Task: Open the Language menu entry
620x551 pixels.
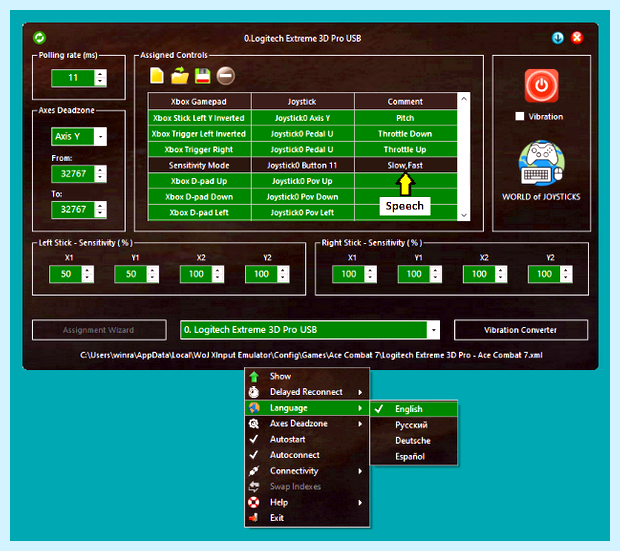Action: (307, 408)
